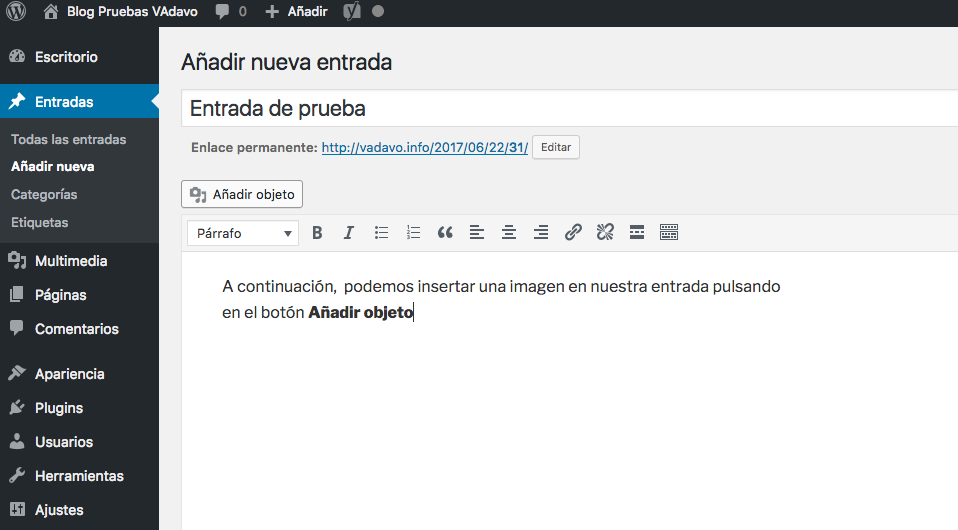The image size is (958, 530).
Task: Align text left
Action: (477, 233)
